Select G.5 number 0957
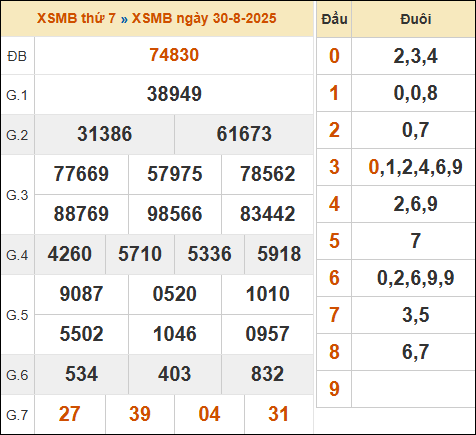The height and width of the screenshot is (435, 476). 268,334
